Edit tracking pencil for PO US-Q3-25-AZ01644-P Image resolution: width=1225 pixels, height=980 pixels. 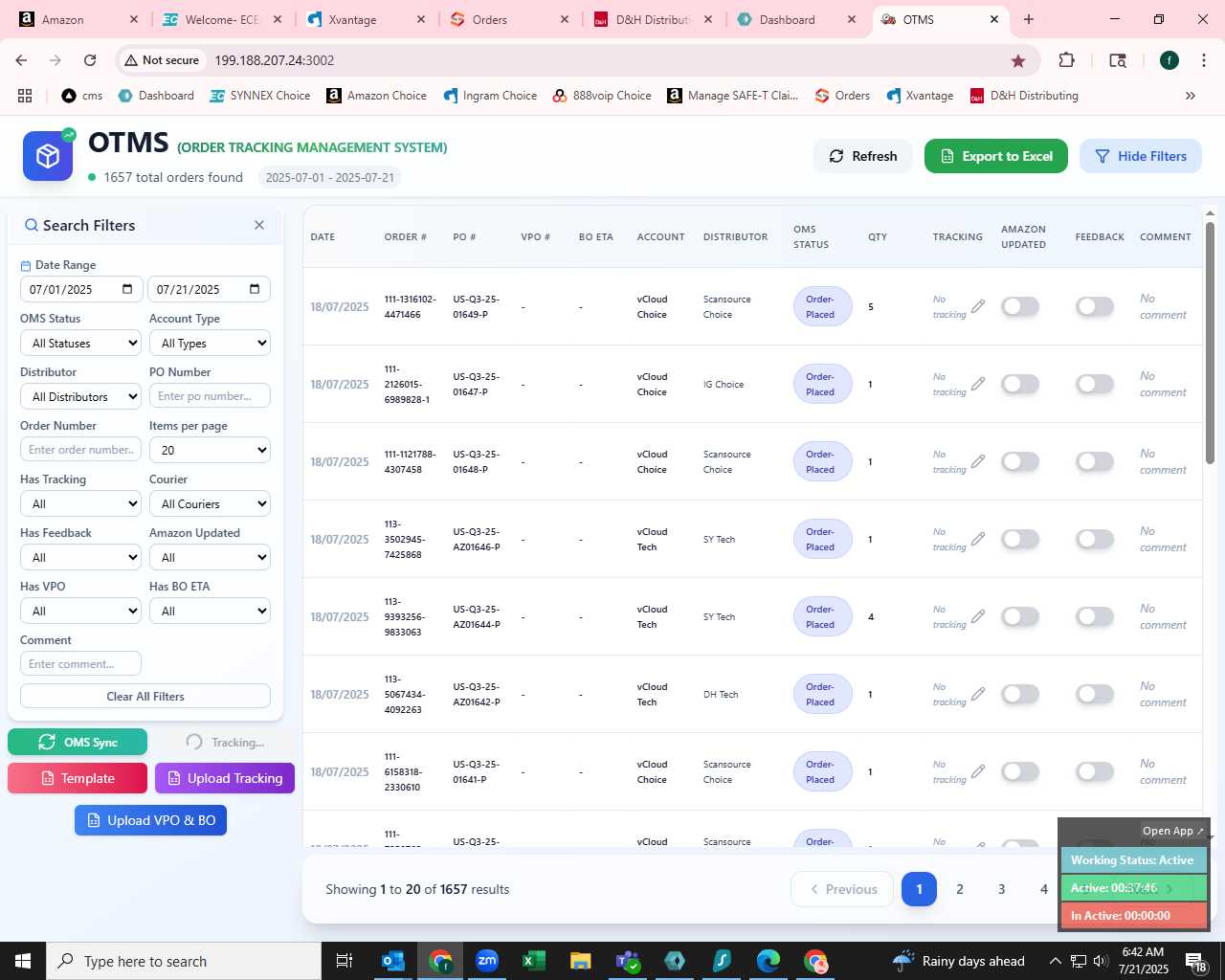coord(977,616)
